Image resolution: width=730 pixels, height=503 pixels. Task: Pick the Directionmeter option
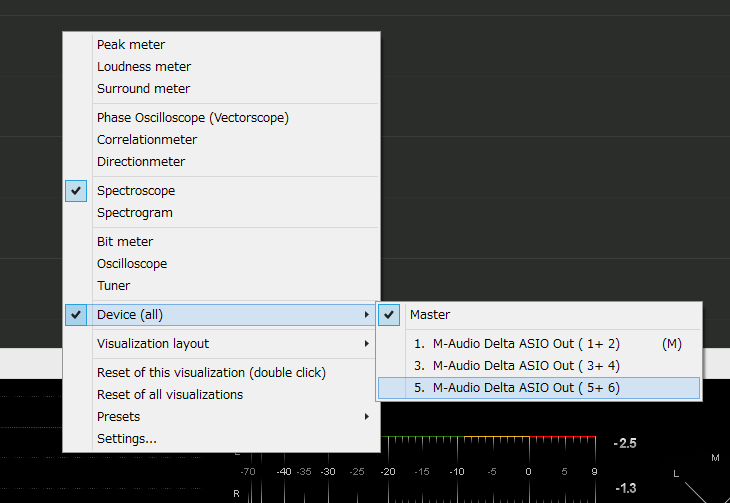click(x=222, y=162)
